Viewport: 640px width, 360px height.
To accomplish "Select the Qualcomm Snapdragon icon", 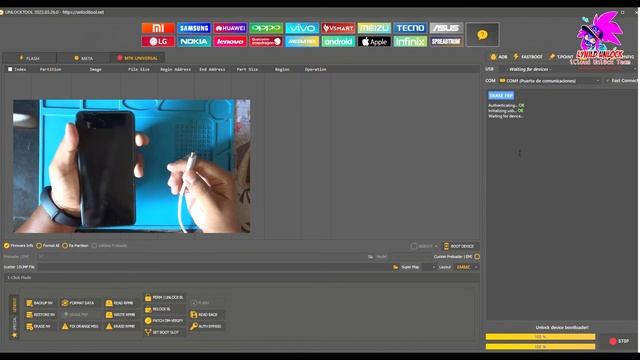I will coord(266,41).
